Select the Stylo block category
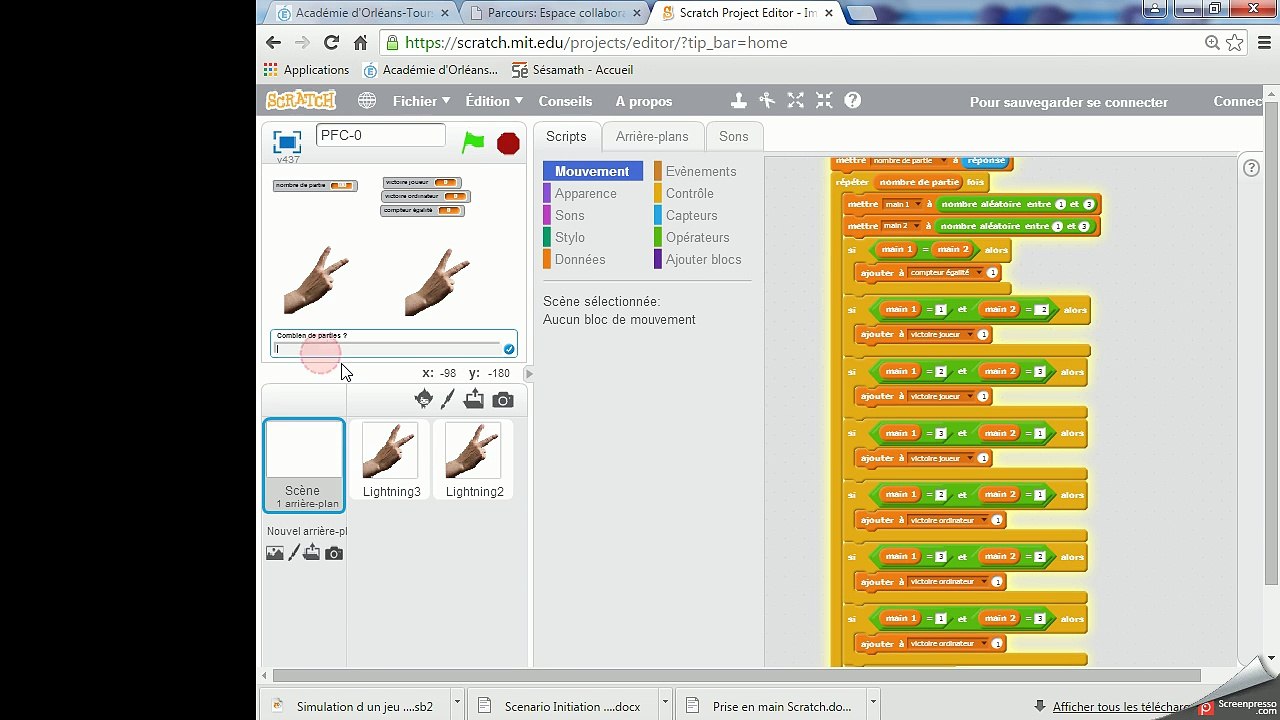This screenshot has width=1280, height=720. click(569, 237)
